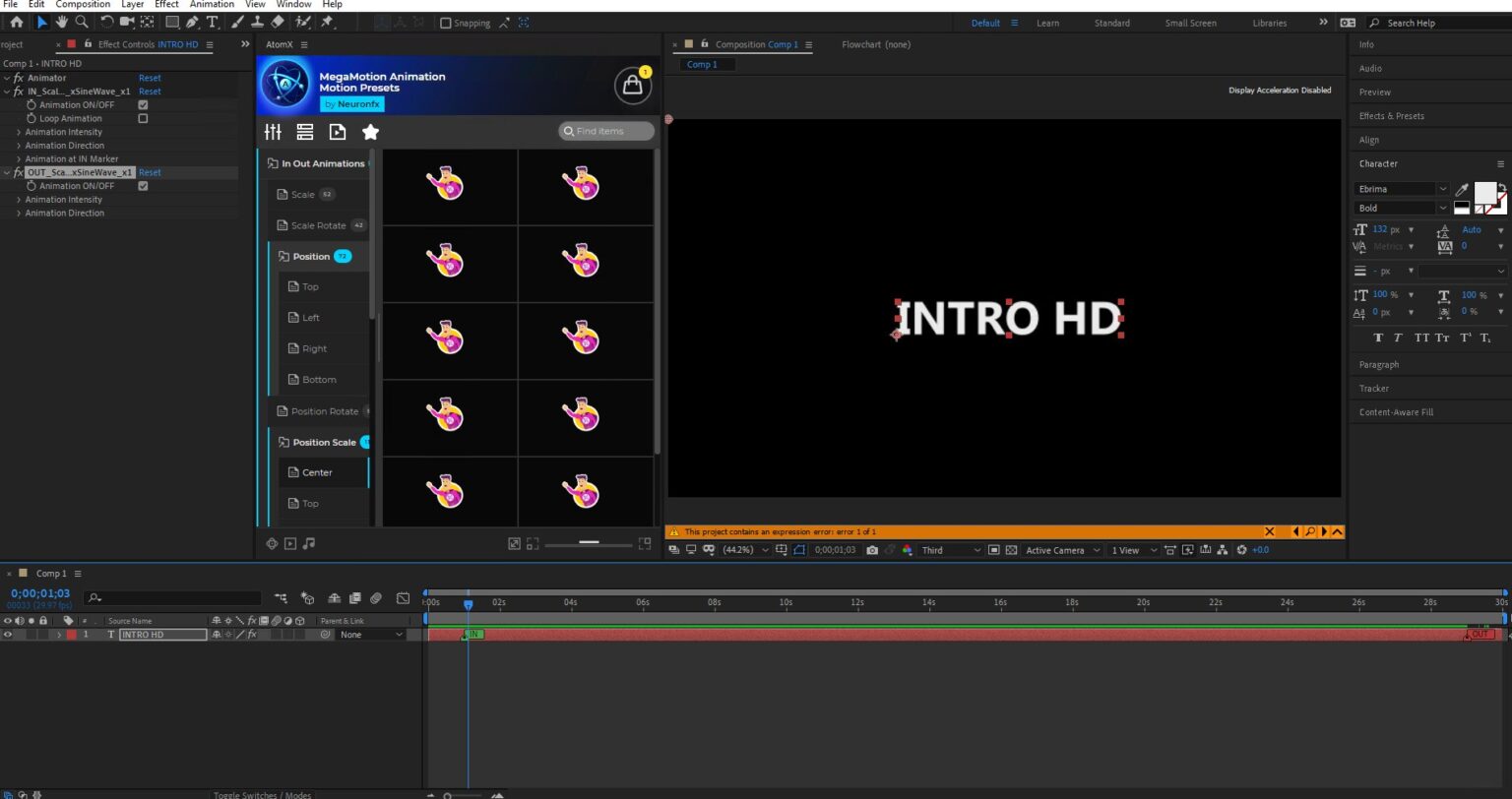Reset the Animator effect
The width and height of the screenshot is (1512, 799).
150,78
